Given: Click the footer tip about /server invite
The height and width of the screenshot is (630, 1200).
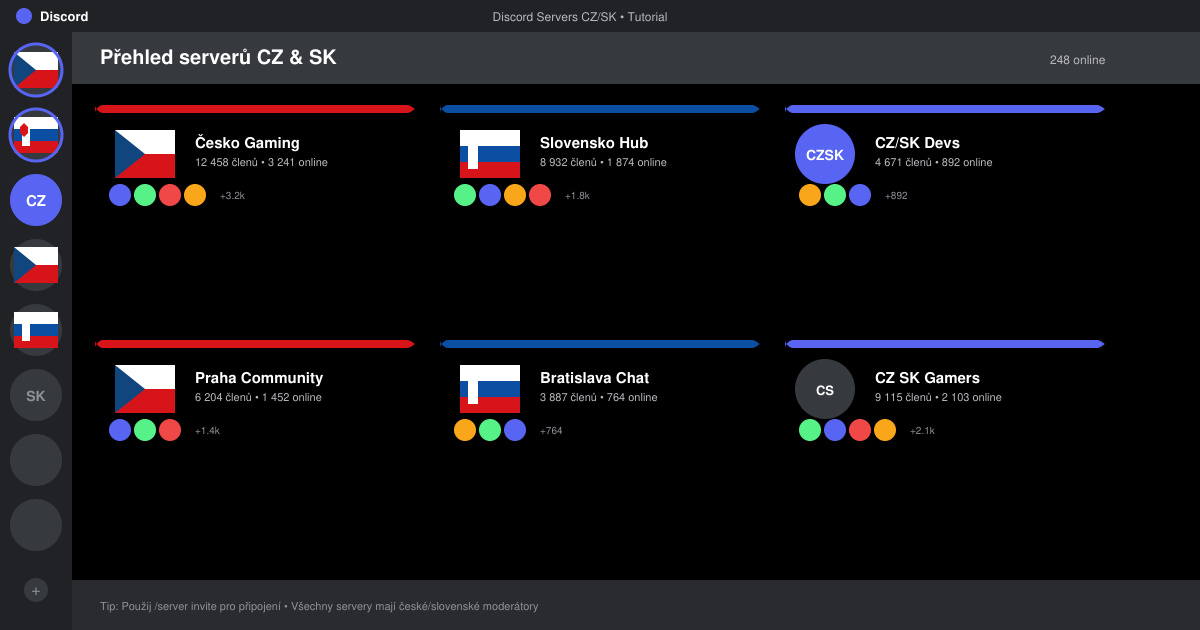Looking at the screenshot, I should 319,606.
